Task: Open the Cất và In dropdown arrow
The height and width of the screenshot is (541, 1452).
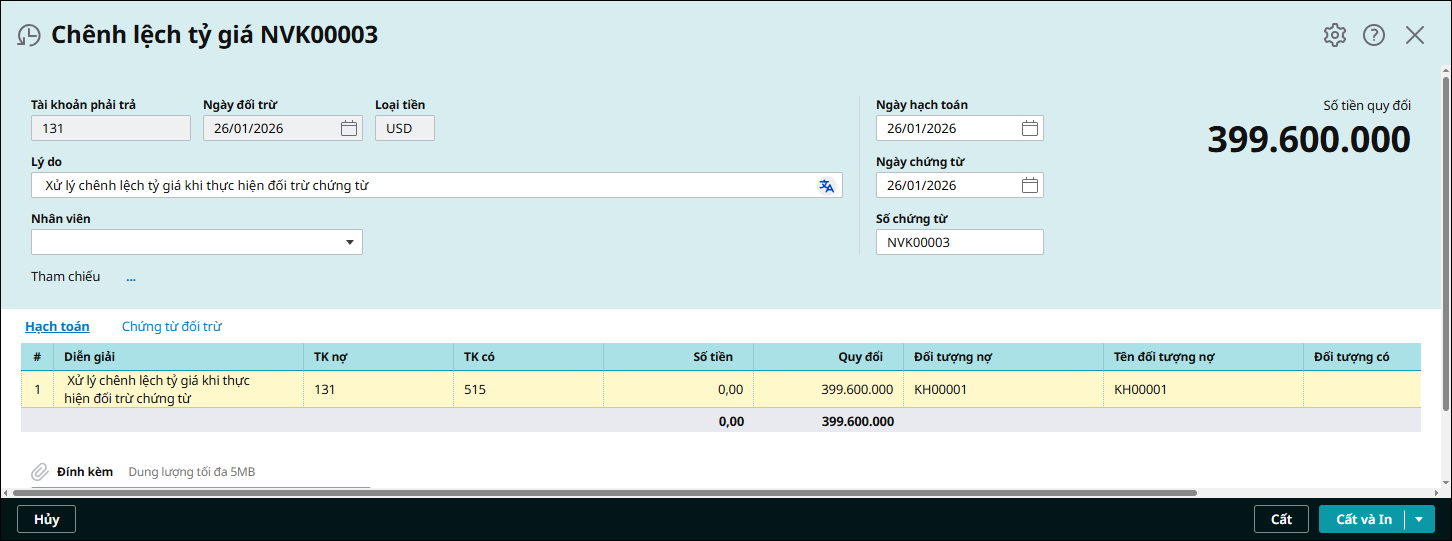Action: 1419,519
